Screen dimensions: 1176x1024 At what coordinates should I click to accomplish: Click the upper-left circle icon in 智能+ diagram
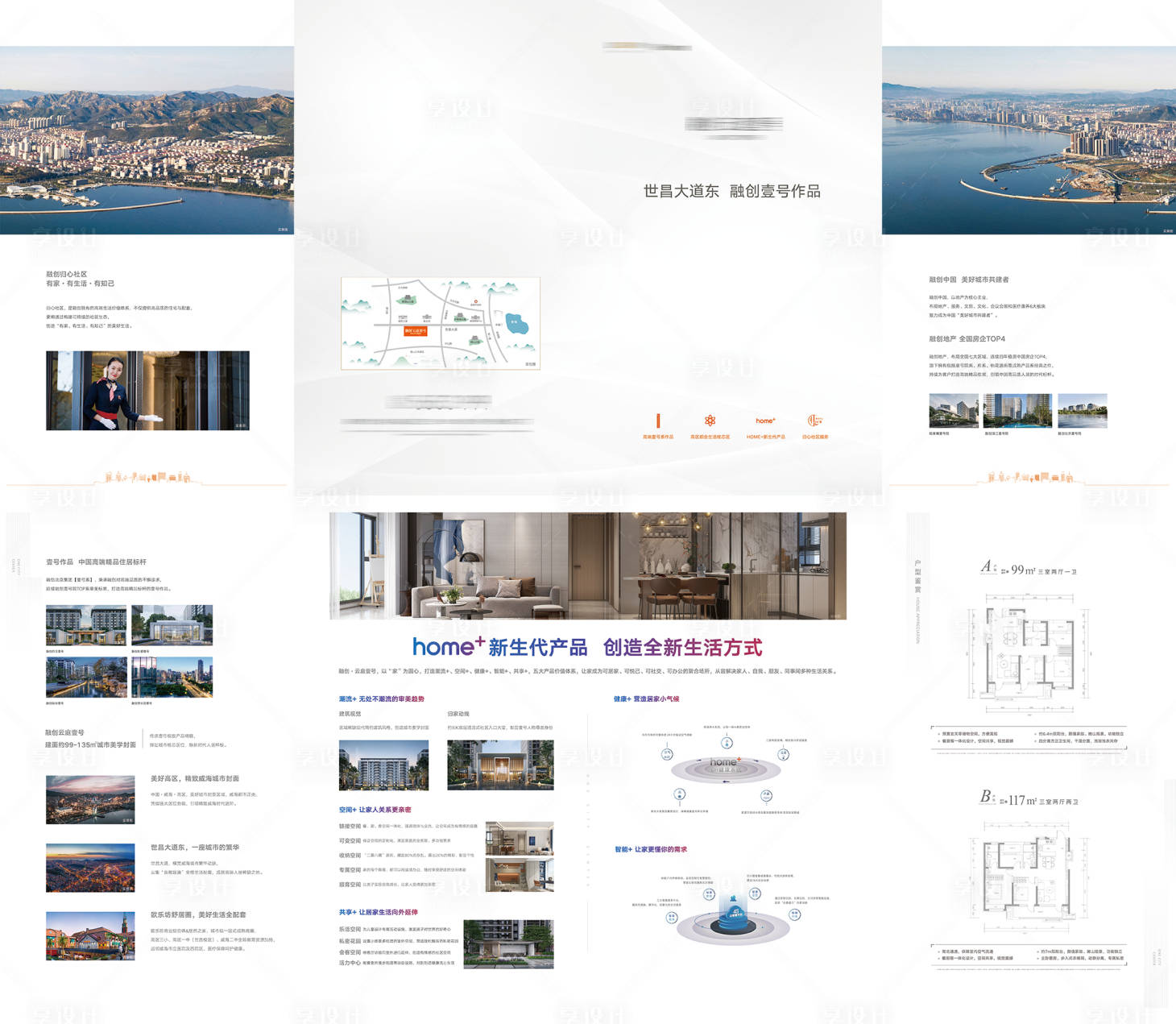click(x=710, y=893)
